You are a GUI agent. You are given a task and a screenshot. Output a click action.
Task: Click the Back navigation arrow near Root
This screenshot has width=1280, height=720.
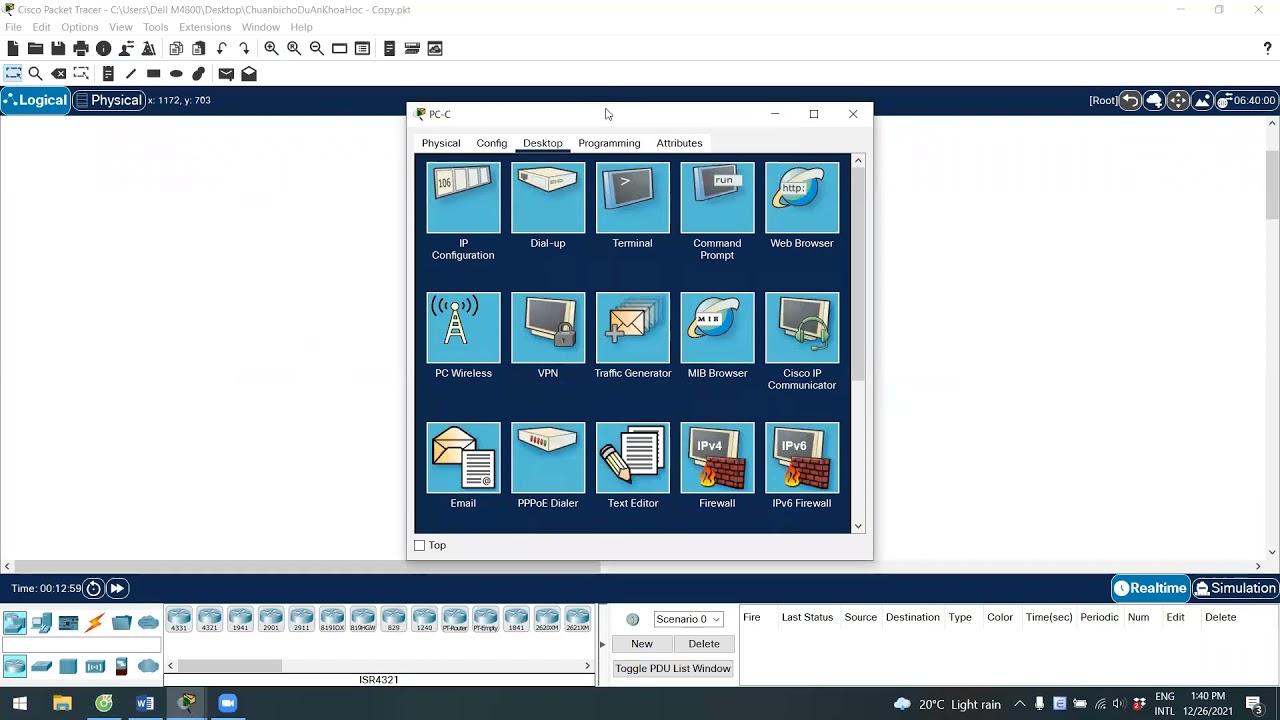[1130, 100]
